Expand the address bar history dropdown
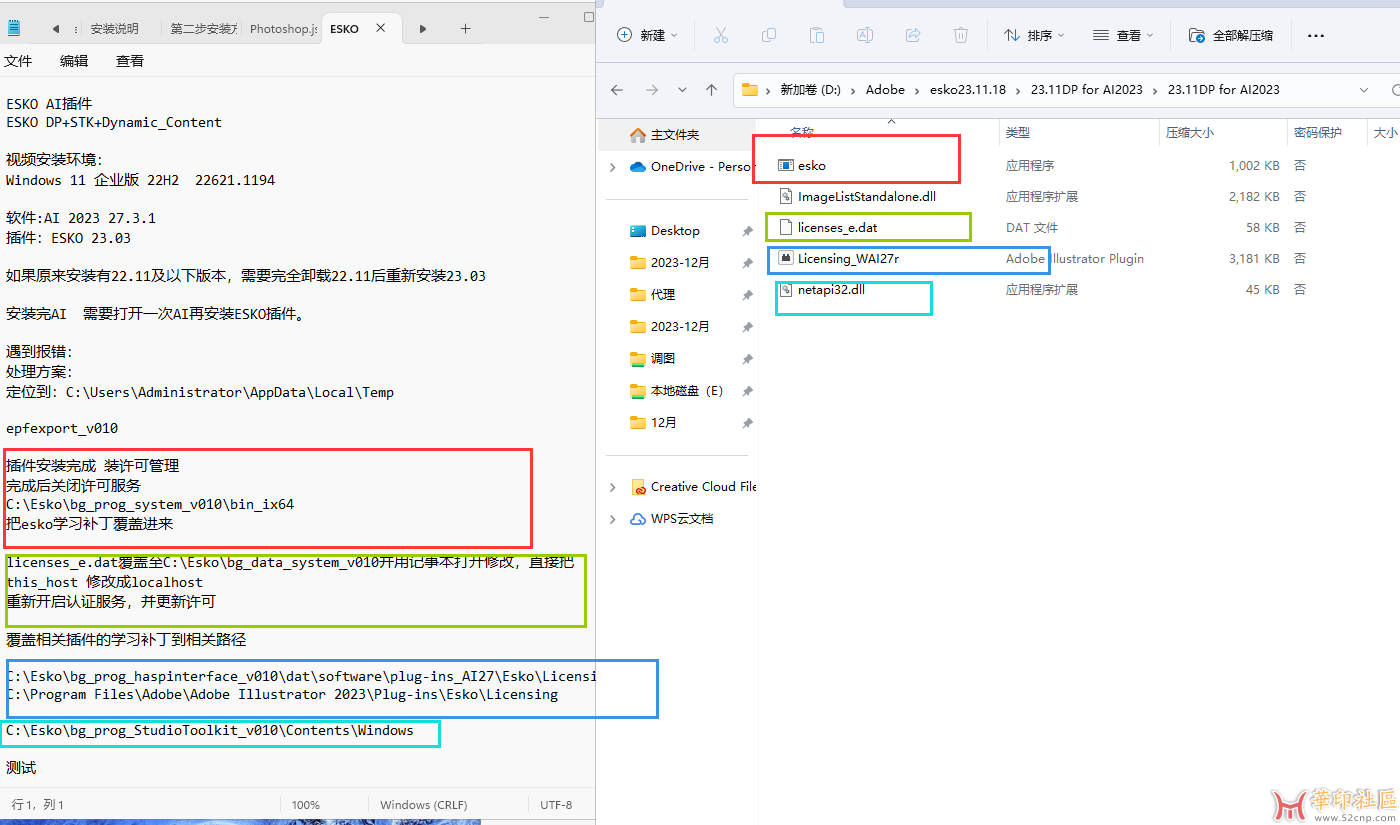 [x=1365, y=89]
